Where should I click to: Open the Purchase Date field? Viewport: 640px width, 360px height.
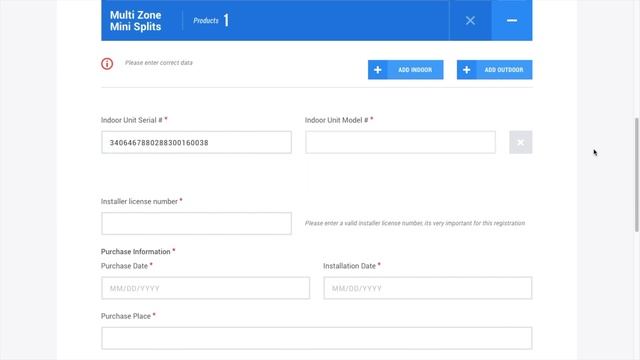pos(205,288)
